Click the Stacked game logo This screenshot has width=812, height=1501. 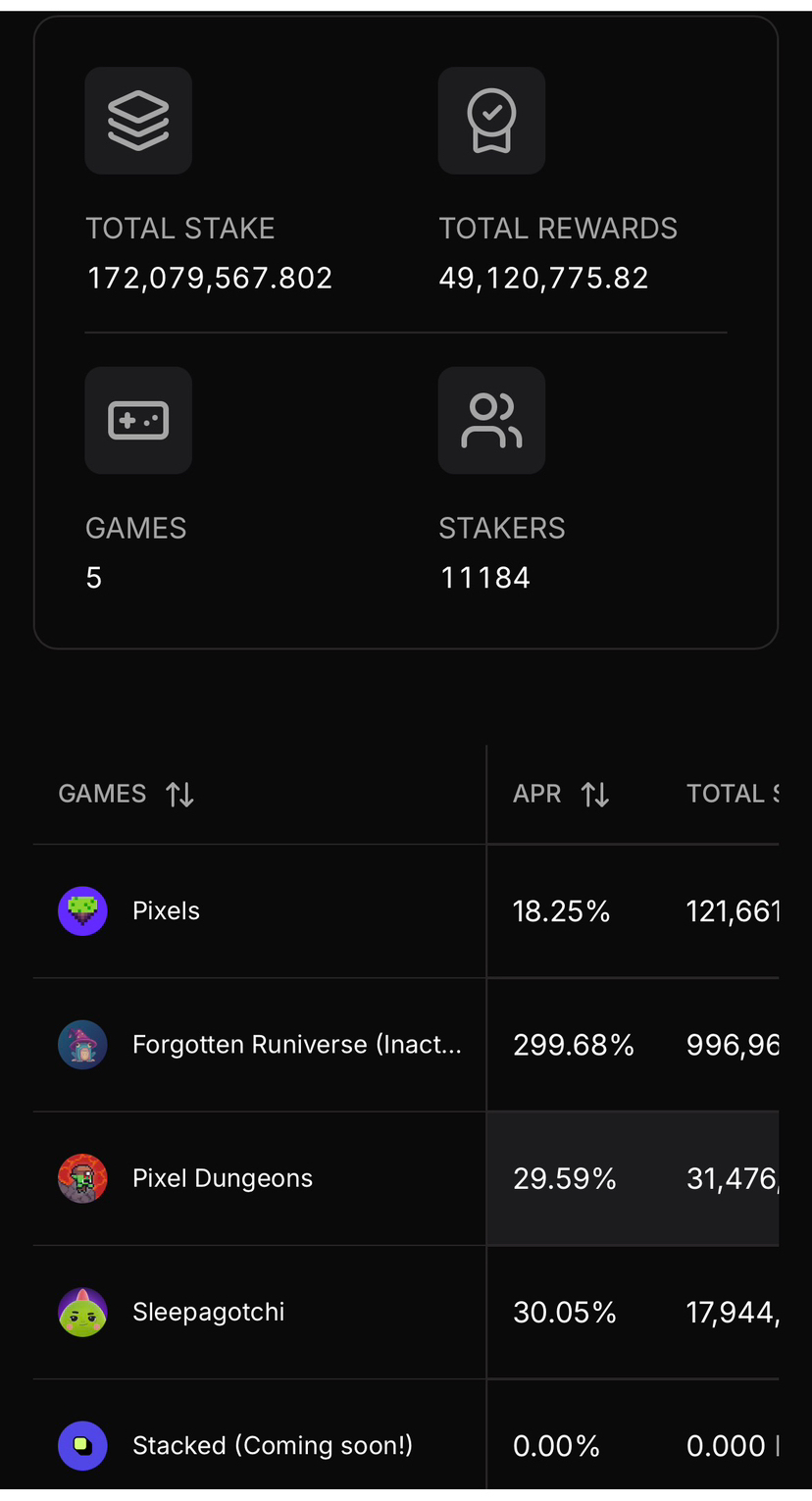click(82, 1445)
